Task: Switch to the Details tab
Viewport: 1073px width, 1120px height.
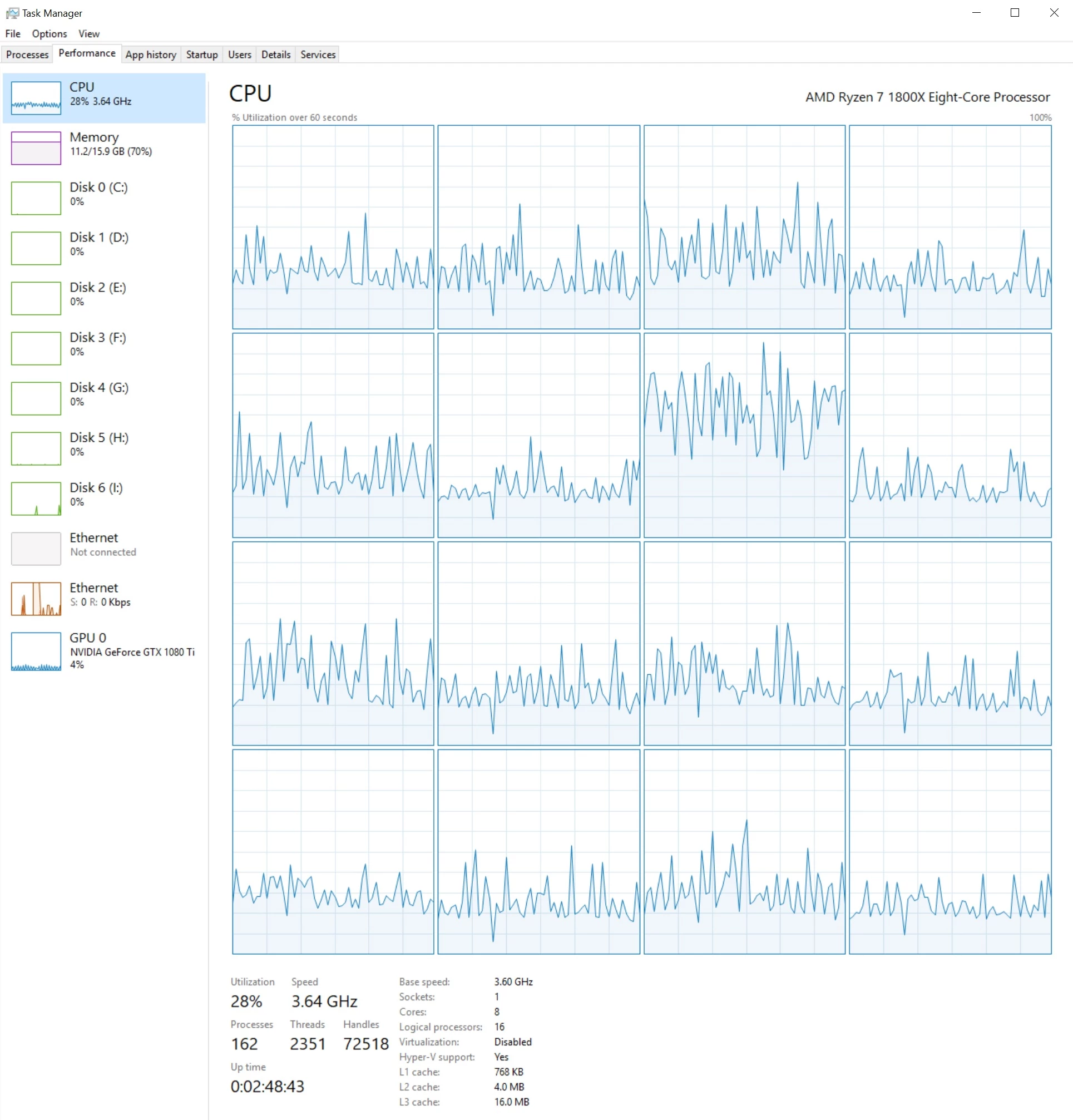Action: pyautogui.click(x=275, y=55)
